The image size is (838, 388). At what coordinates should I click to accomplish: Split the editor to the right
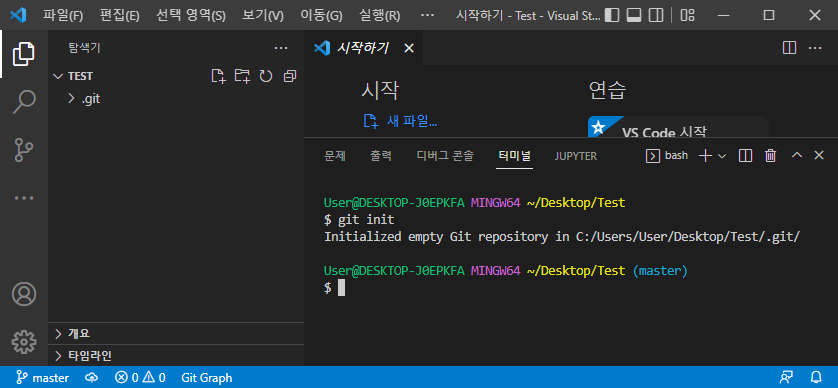point(789,48)
